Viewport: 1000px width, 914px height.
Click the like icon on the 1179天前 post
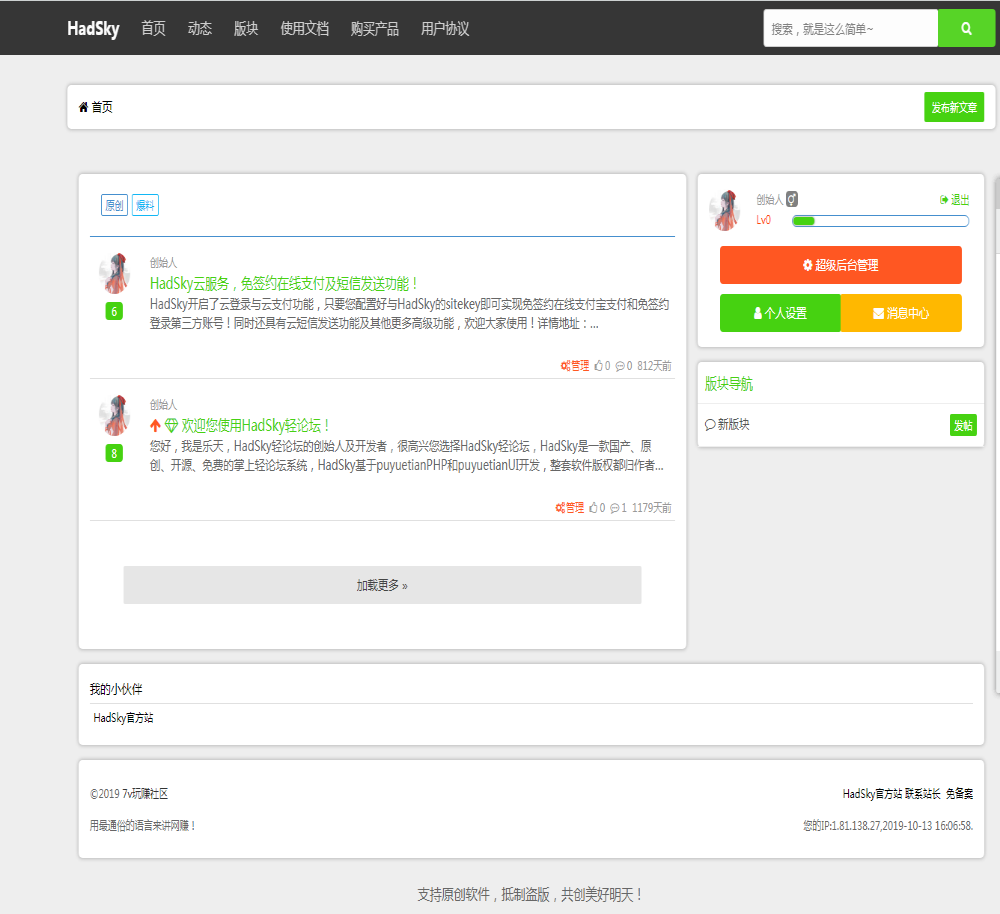point(594,508)
